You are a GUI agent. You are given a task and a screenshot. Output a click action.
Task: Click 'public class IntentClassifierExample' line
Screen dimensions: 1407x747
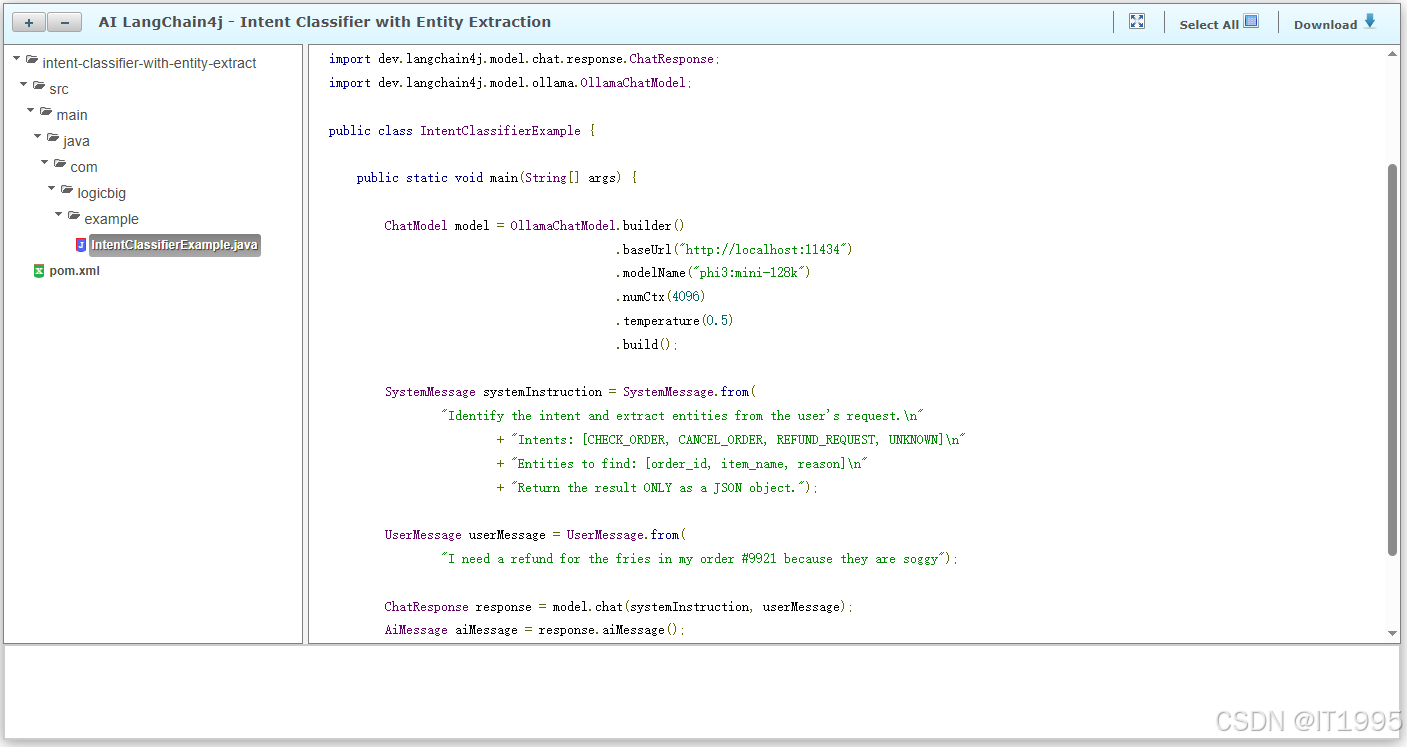(462, 131)
